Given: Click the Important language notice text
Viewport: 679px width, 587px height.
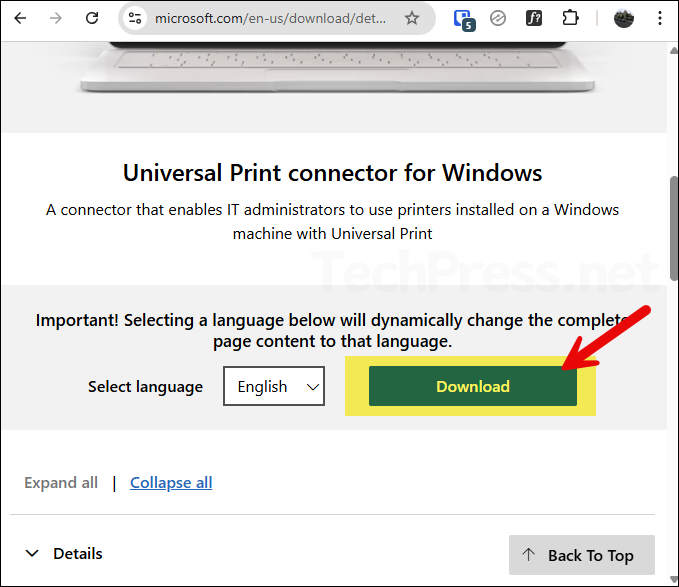Looking at the screenshot, I should [x=332, y=331].
